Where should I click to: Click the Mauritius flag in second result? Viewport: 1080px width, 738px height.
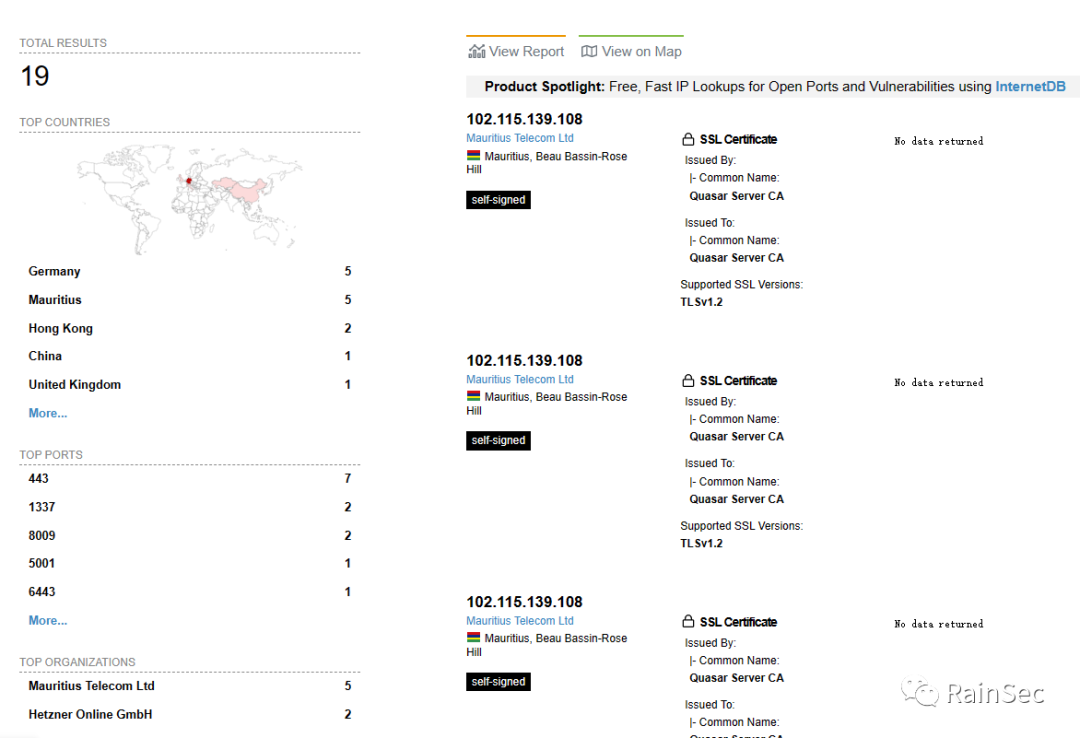473,397
